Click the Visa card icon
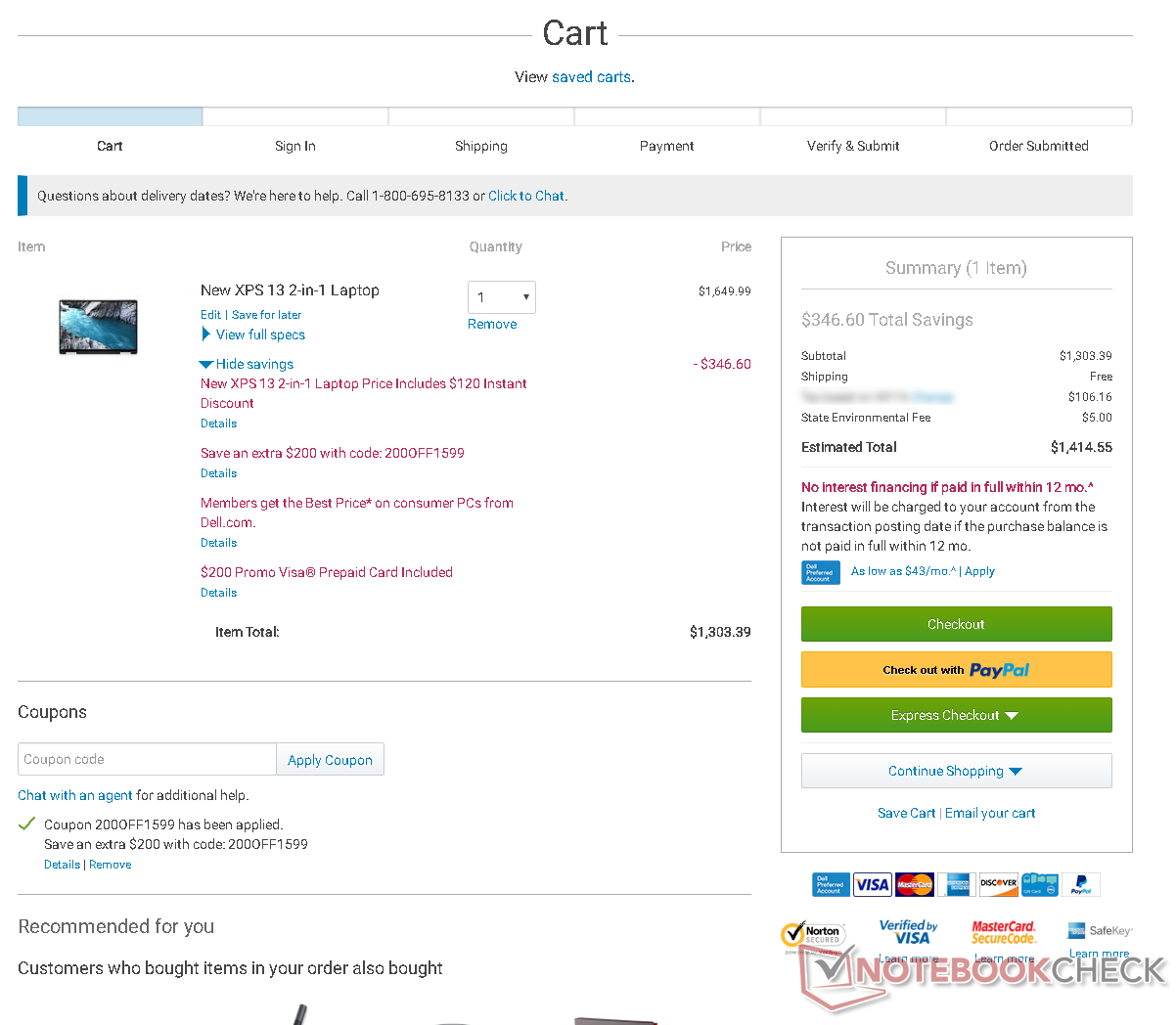This screenshot has width=1176, height=1025. coord(872,885)
